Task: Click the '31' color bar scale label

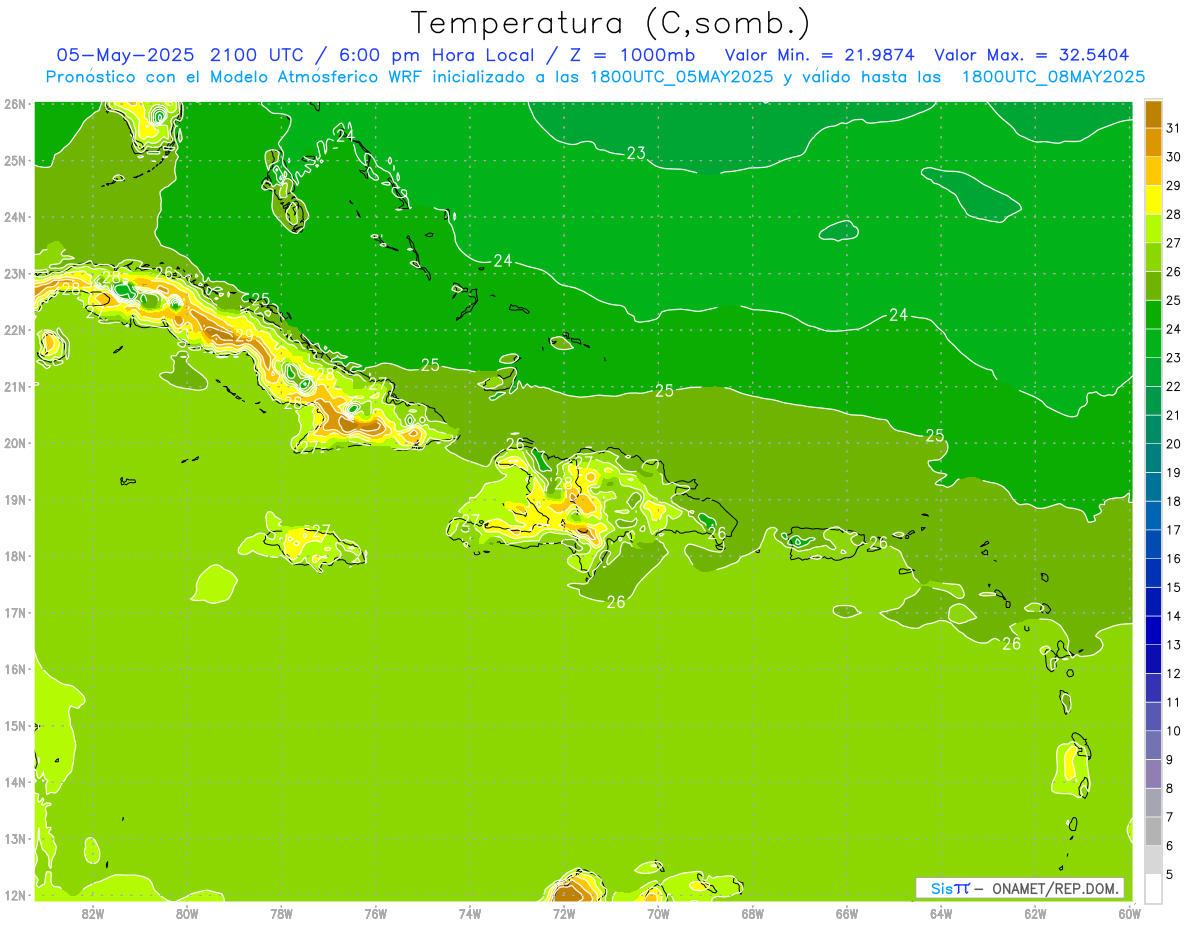Action: click(x=1172, y=128)
